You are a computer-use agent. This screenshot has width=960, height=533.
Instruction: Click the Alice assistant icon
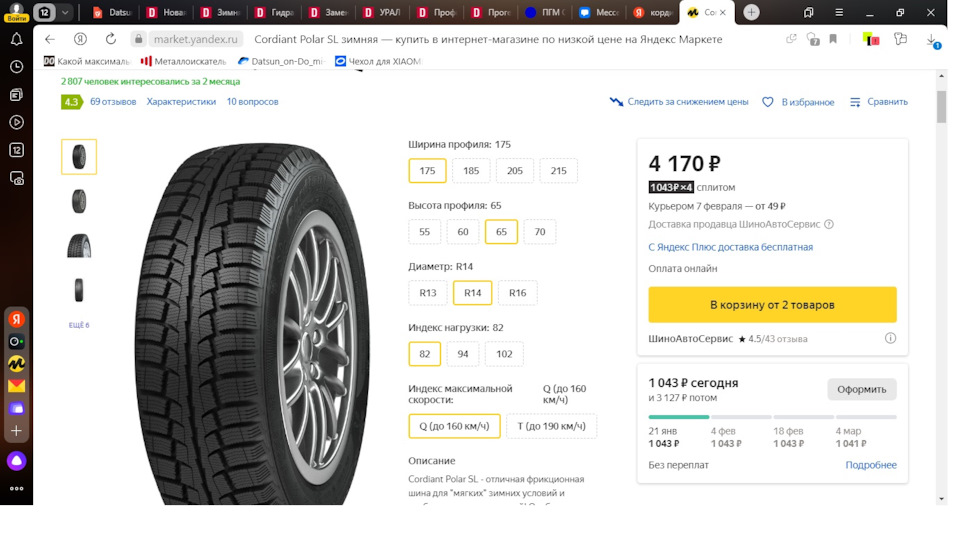point(16,461)
